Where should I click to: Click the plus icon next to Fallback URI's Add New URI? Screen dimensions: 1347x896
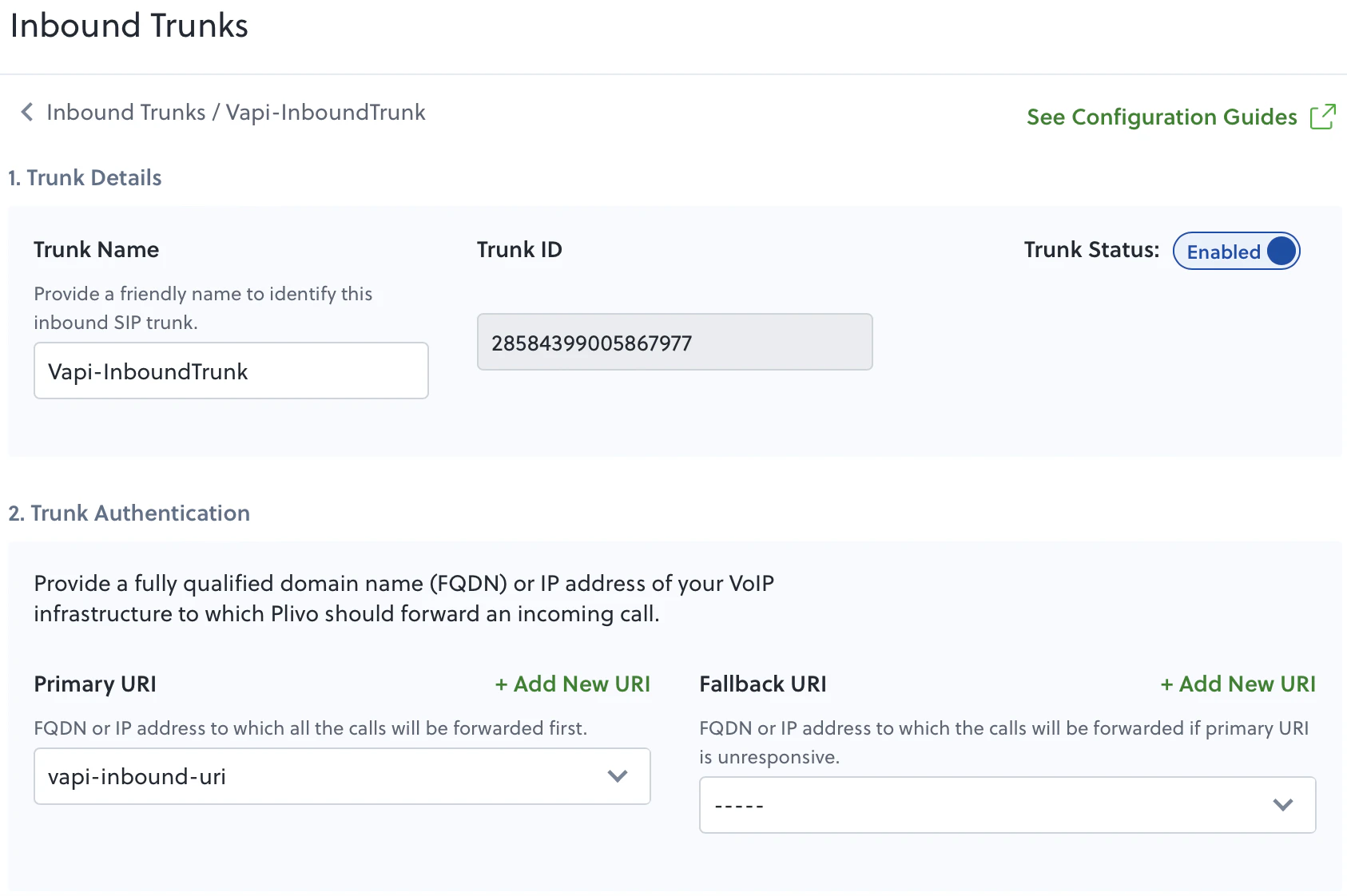pyautogui.click(x=1167, y=684)
